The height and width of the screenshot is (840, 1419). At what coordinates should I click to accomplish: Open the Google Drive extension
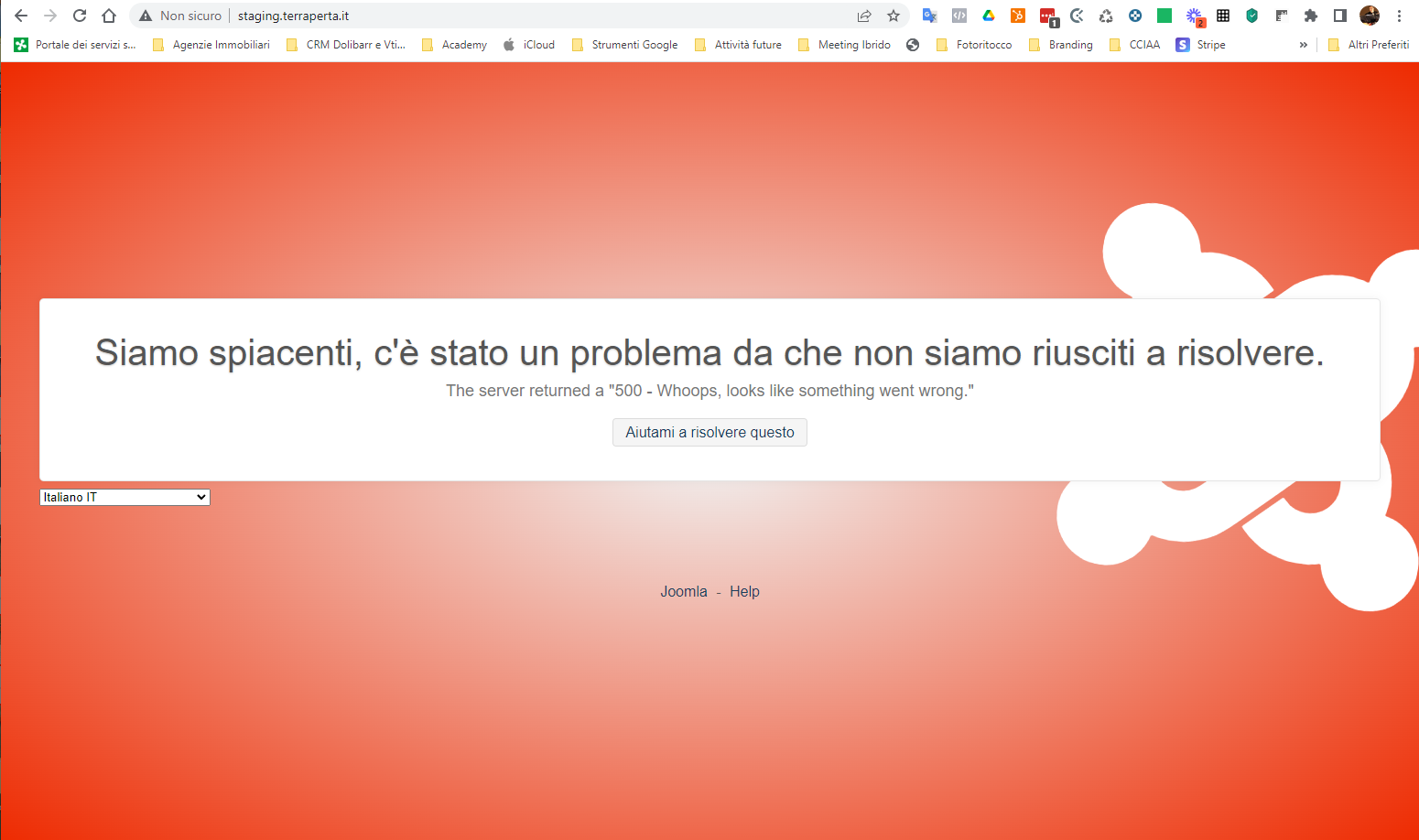tap(989, 16)
